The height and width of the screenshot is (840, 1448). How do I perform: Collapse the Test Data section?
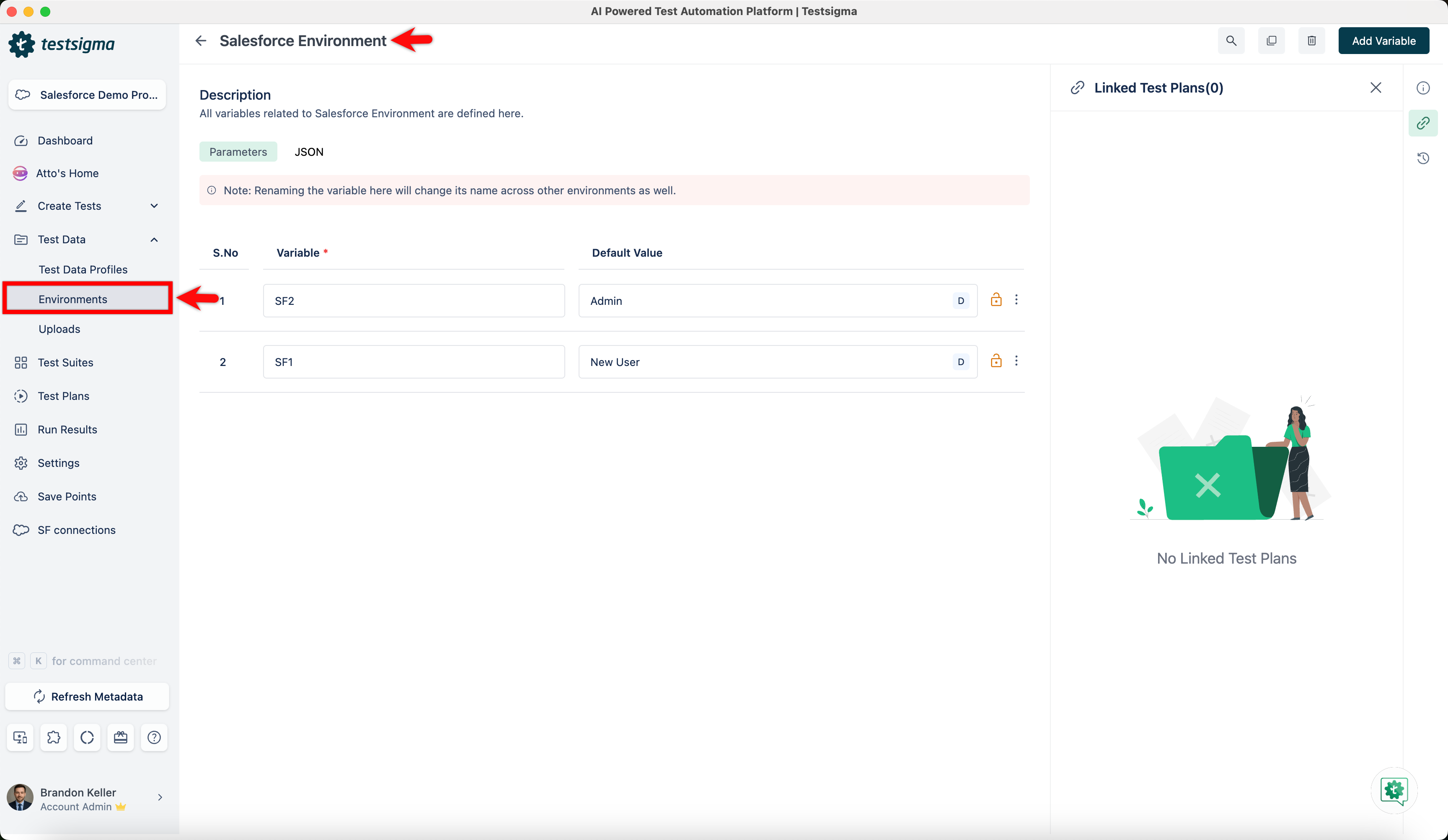click(154, 240)
